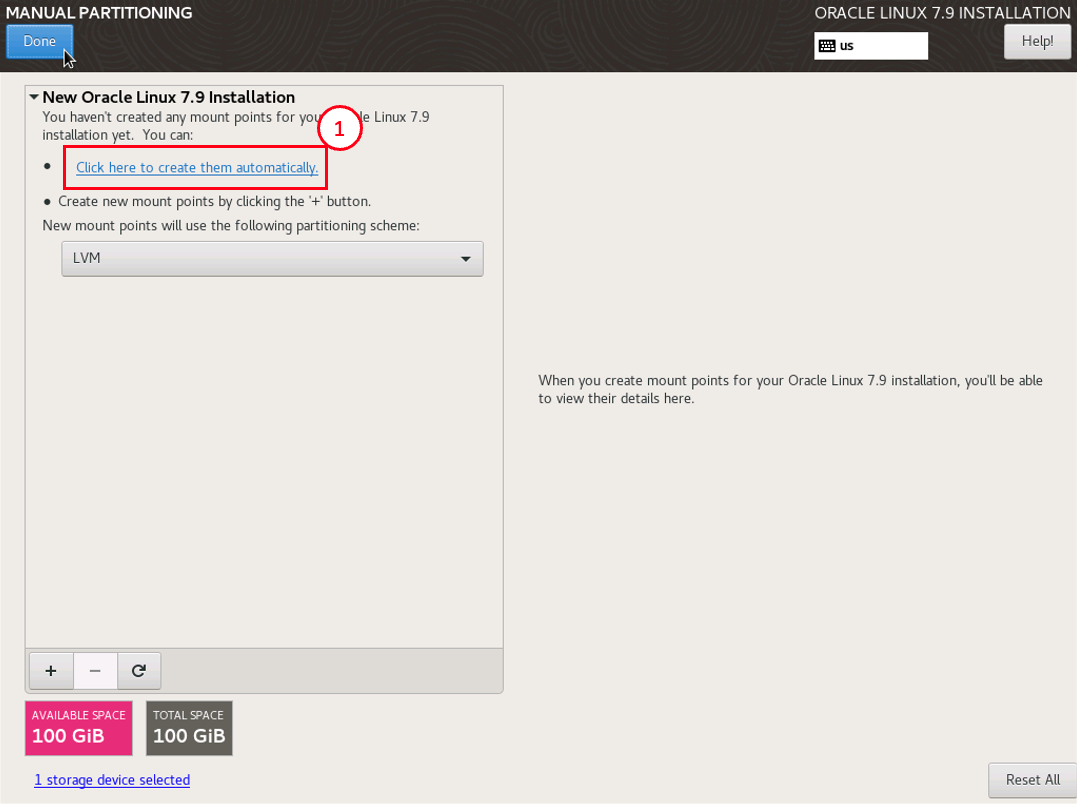Click the Available Space 100 GiB box

click(x=78, y=728)
